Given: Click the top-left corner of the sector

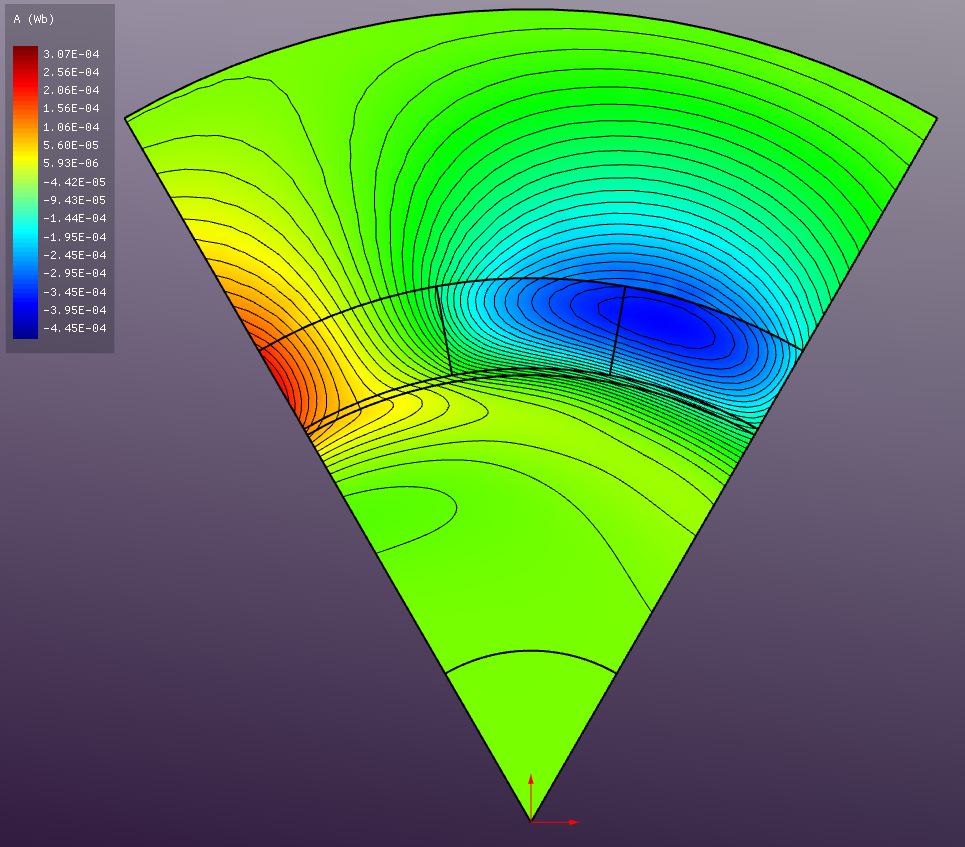Looking at the screenshot, I should coord(126,118).
